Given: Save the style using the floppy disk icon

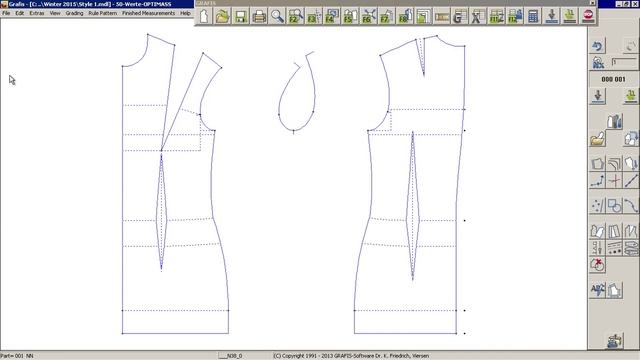Looking at the screenshot, I should point(241,16).
